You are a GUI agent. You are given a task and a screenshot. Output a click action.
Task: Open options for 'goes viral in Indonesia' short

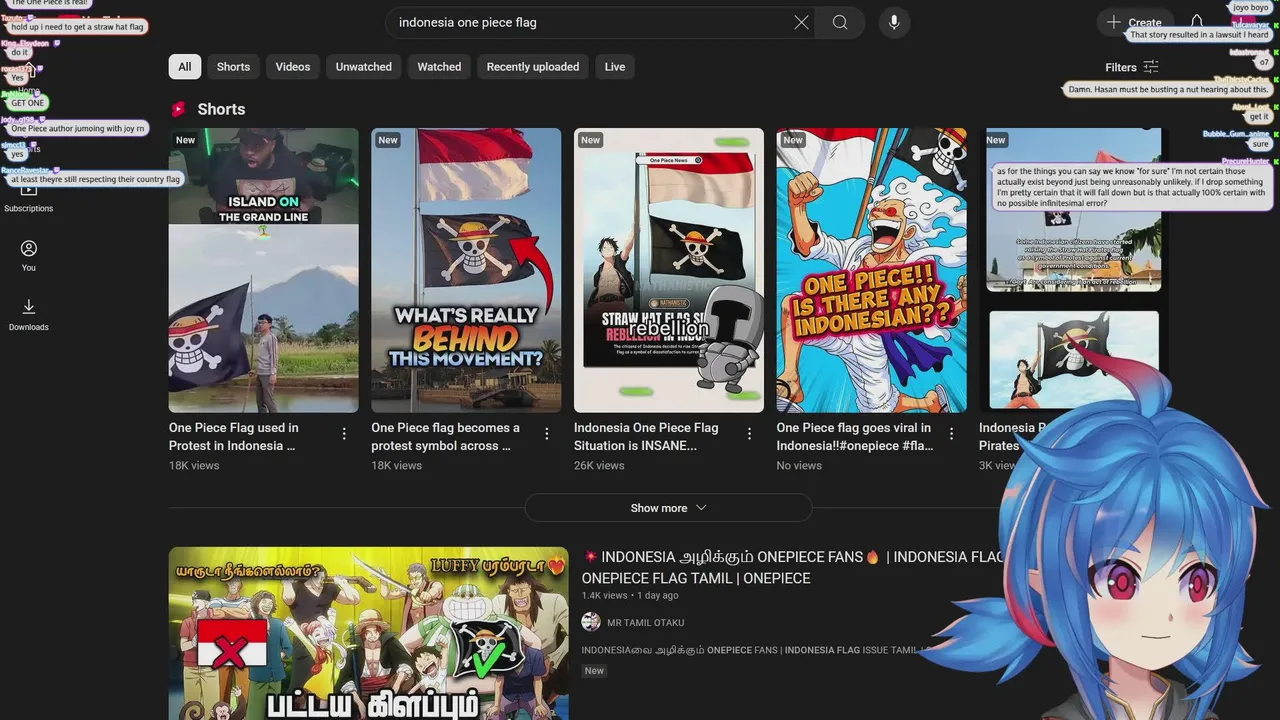click(x=952, y=434)
